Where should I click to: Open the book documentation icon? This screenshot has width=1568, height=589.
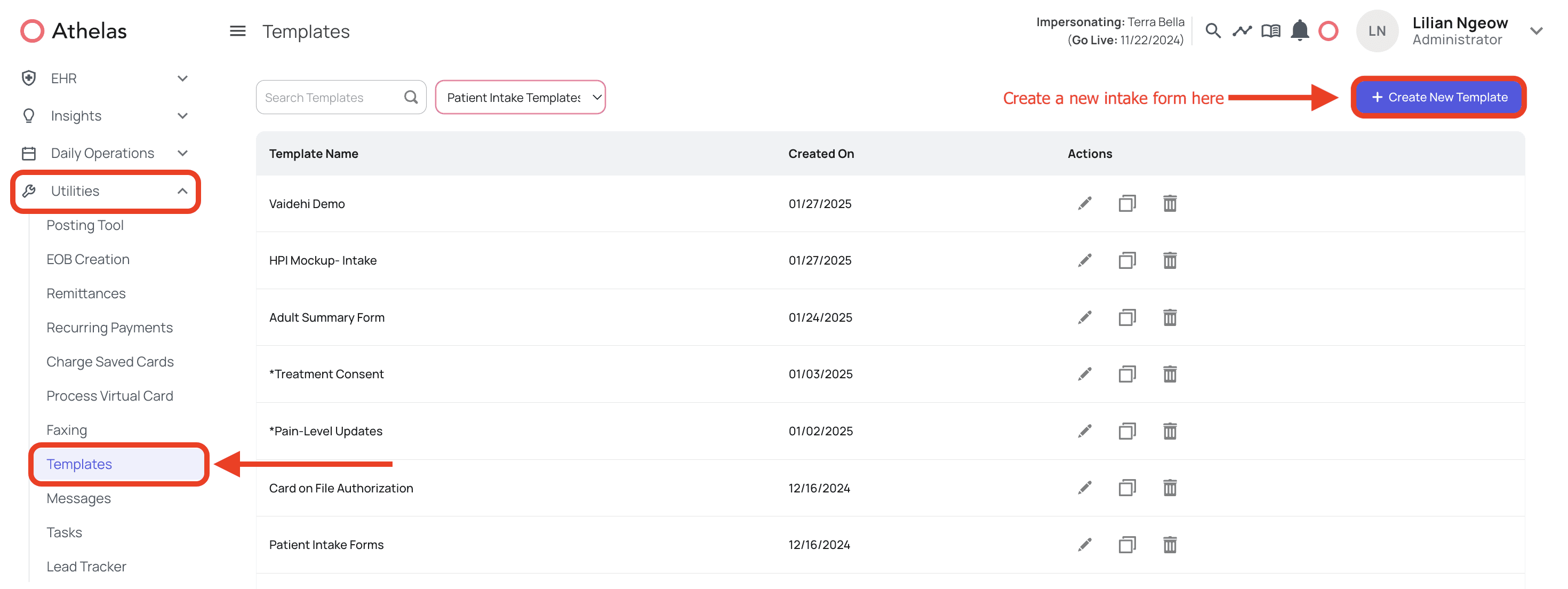(1270, 30)
